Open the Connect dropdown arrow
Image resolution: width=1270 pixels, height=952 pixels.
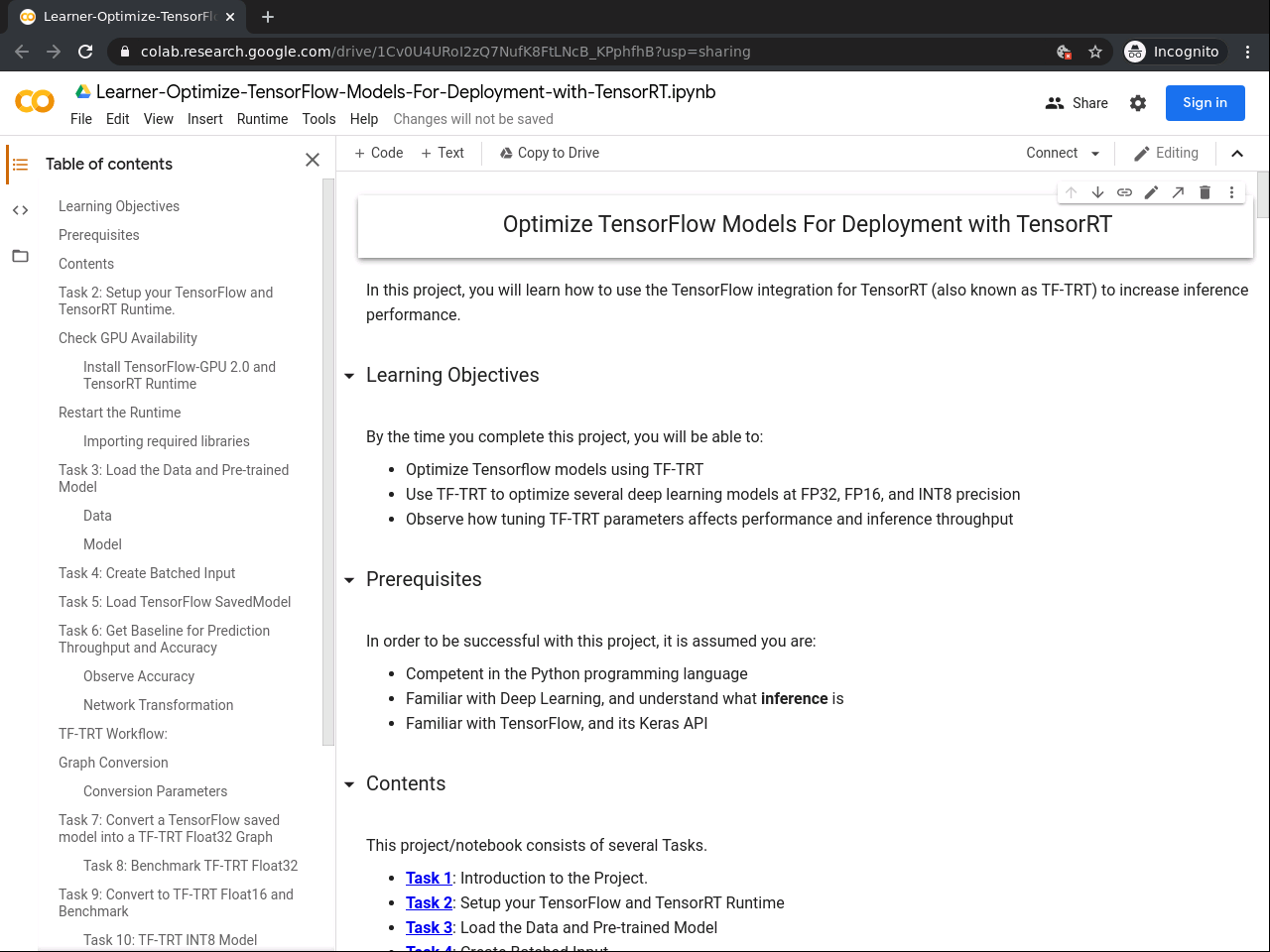[x=1095, y=154]
